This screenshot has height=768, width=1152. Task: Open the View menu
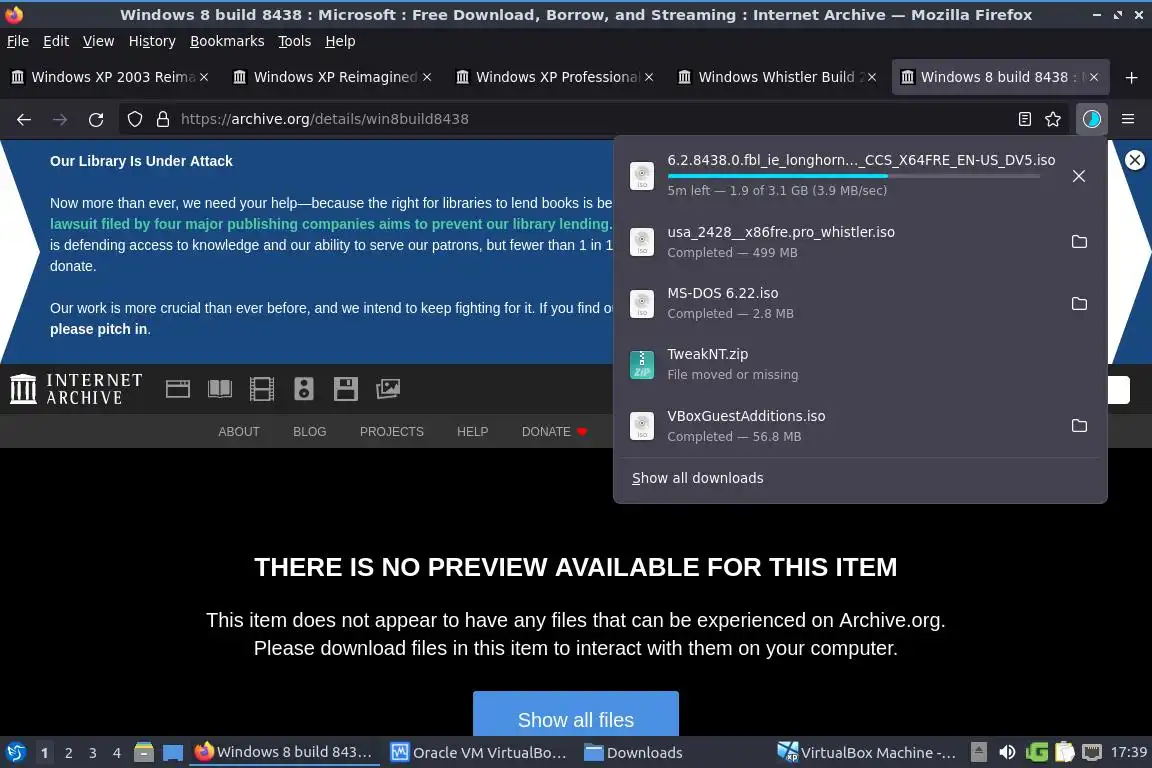[98, 41]
